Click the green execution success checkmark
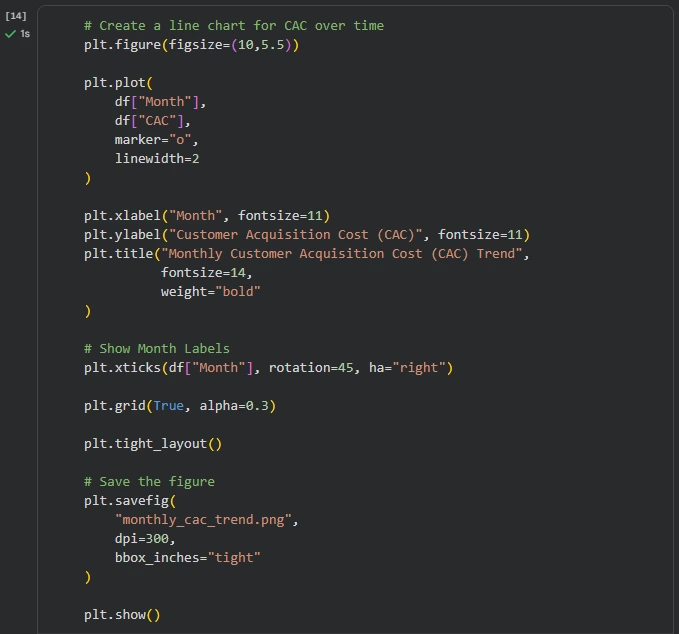Screen dimensions: 679x634 [x=10, y=34]
